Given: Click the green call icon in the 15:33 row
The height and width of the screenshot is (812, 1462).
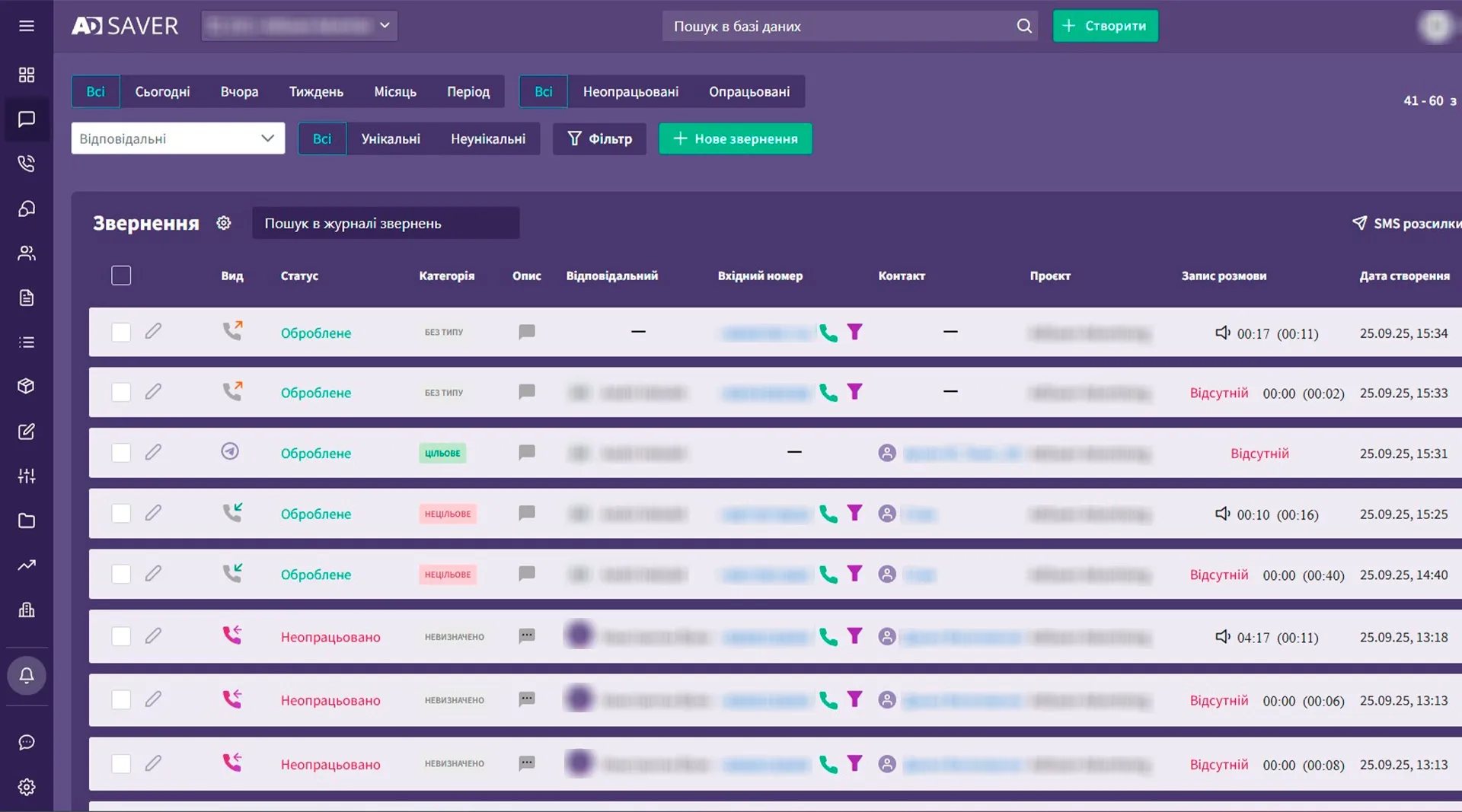Looking at the screenshot, I should point(828,393).
